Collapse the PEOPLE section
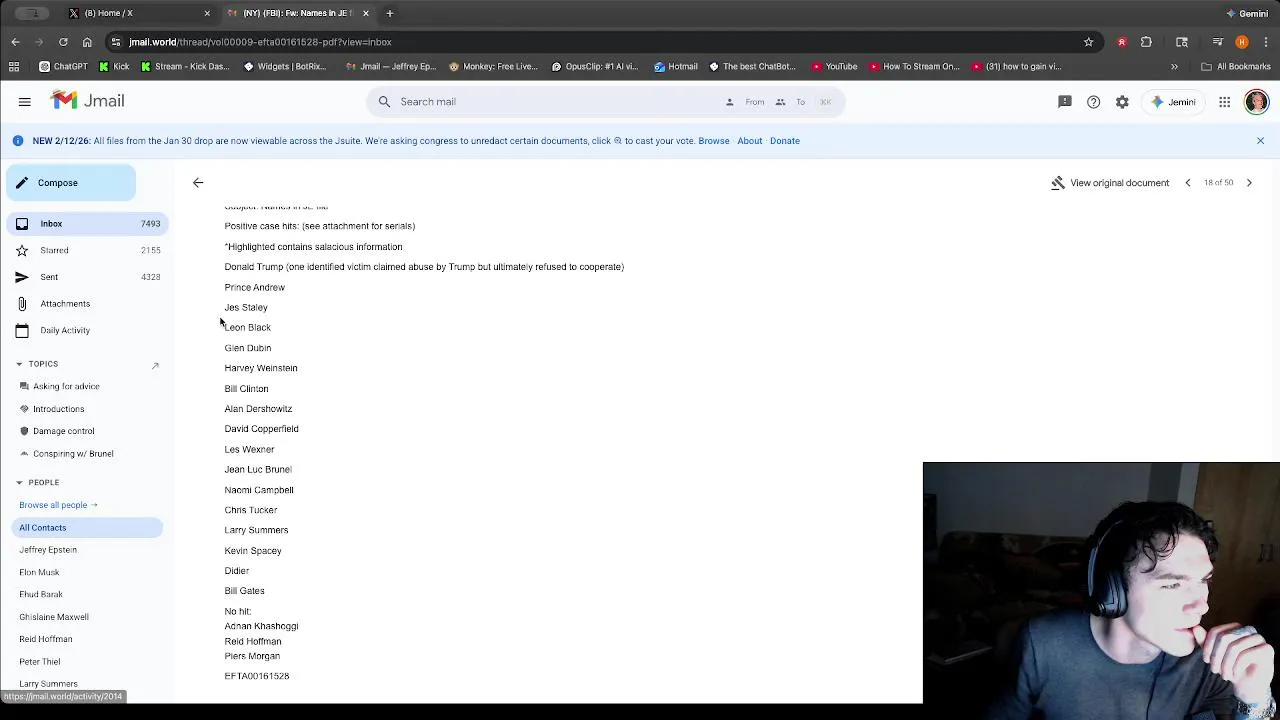The width and height of the screenshot is (1280, 720). [37, 482]
